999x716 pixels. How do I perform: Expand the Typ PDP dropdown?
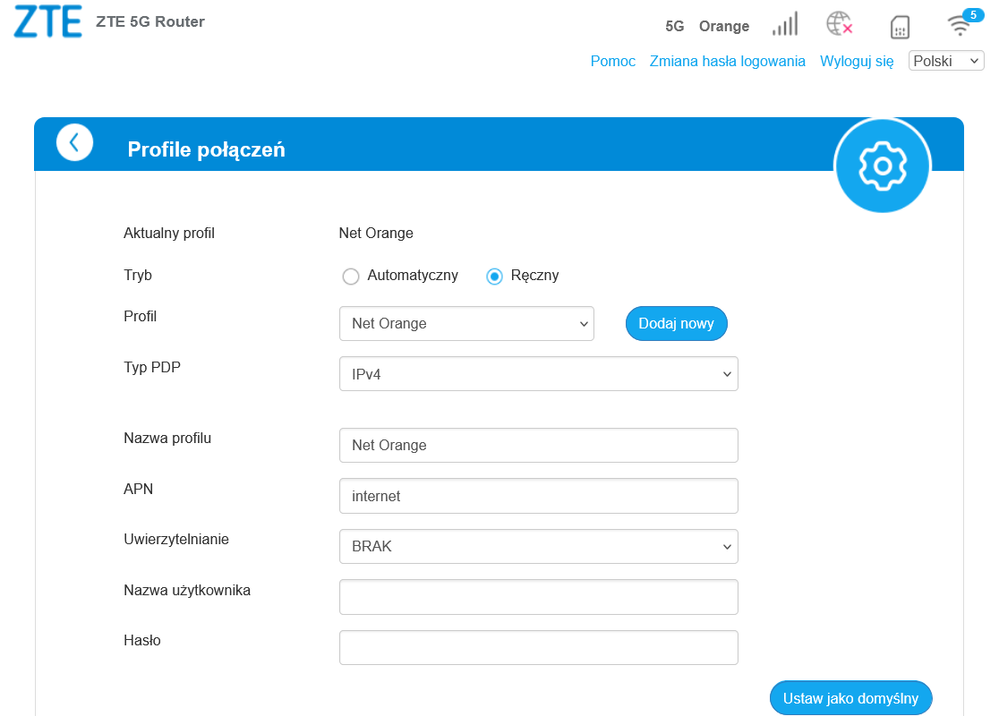(x=538, y=373)
